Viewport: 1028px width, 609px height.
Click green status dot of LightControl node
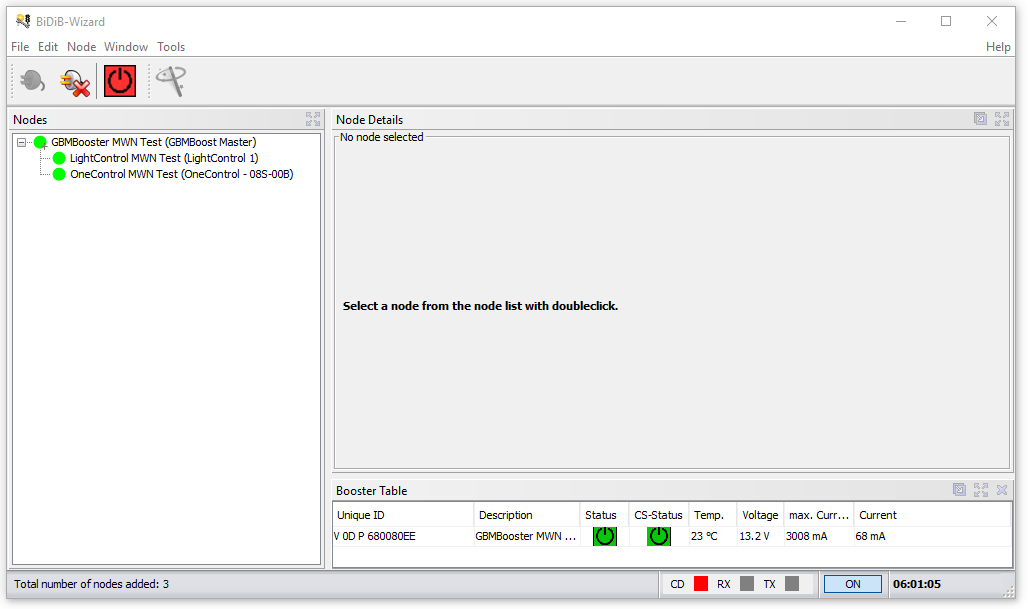[x=59, y=158]
